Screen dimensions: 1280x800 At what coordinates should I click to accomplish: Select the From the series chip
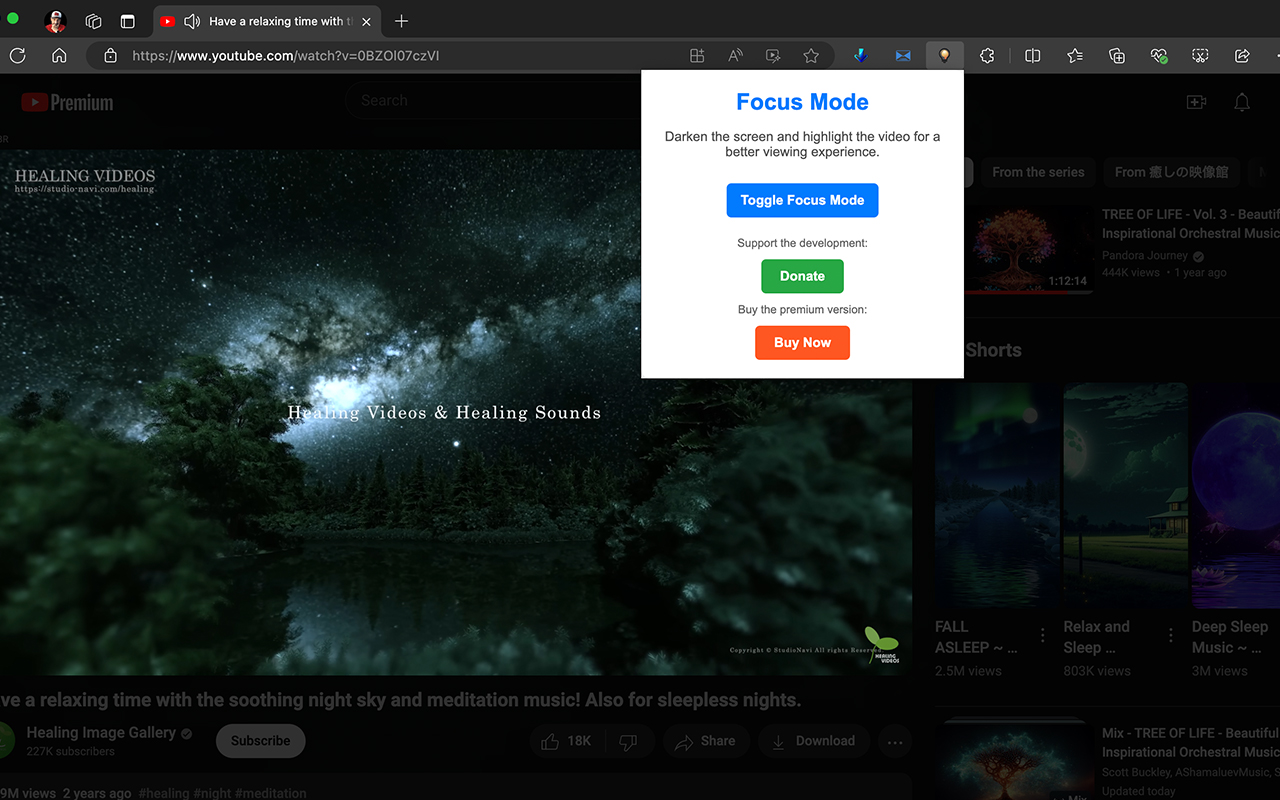coord(1038,172)
